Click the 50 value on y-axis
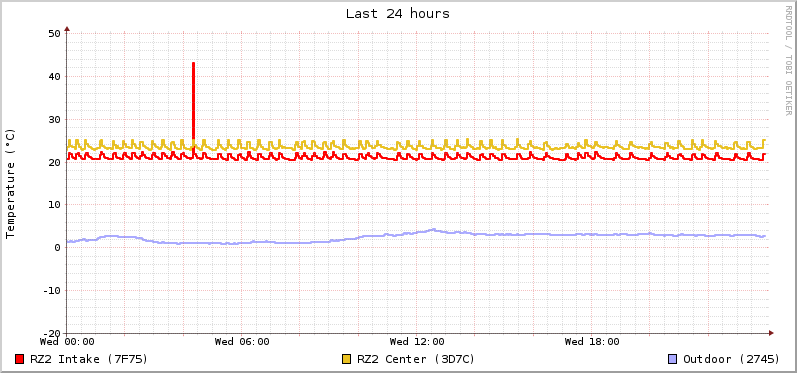This screenshot has height=373, width=797. [x=54, y=34]
